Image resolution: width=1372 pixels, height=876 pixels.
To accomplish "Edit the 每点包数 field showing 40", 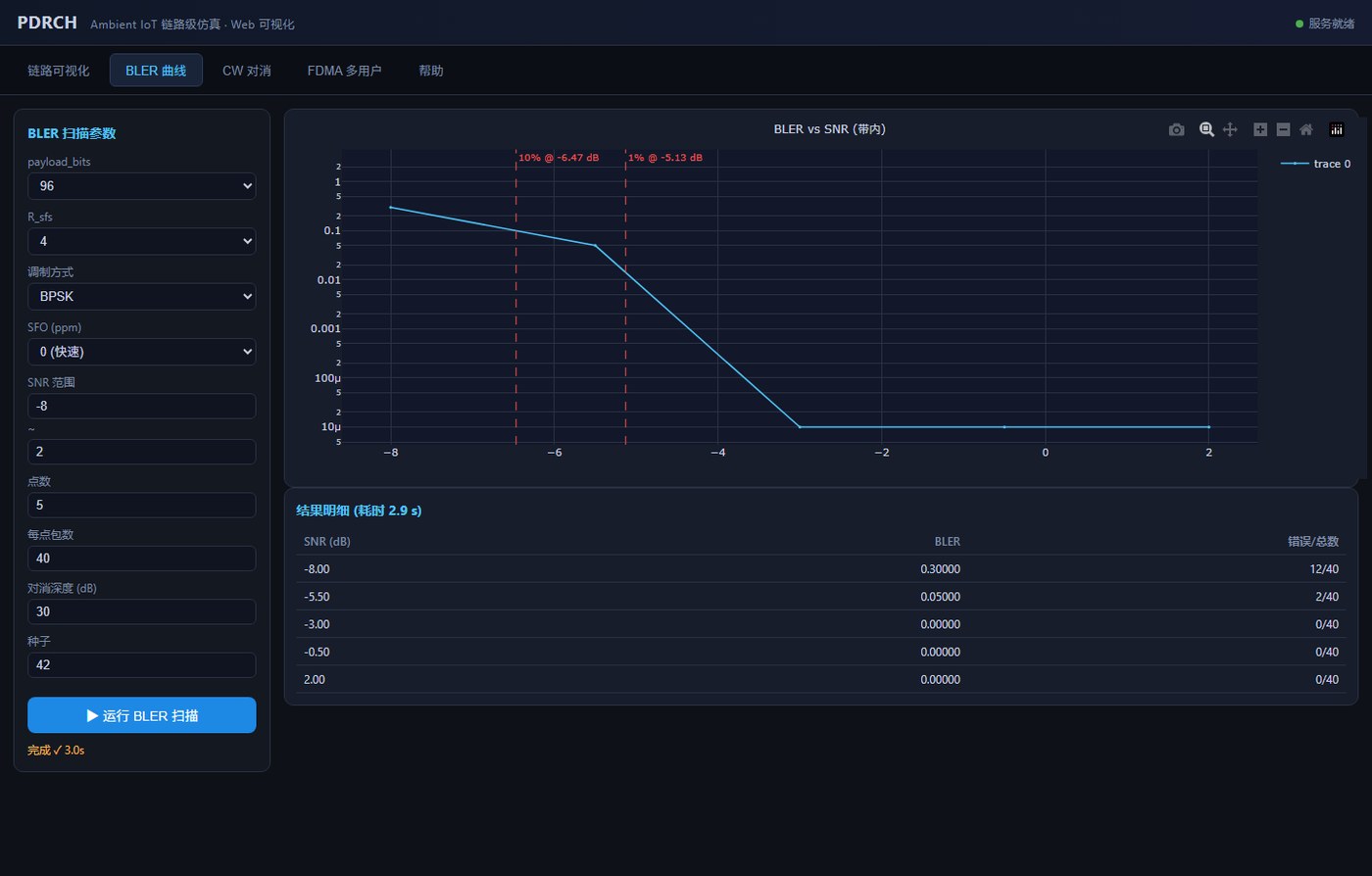I will pyautogui.click(x=141, y=559).
